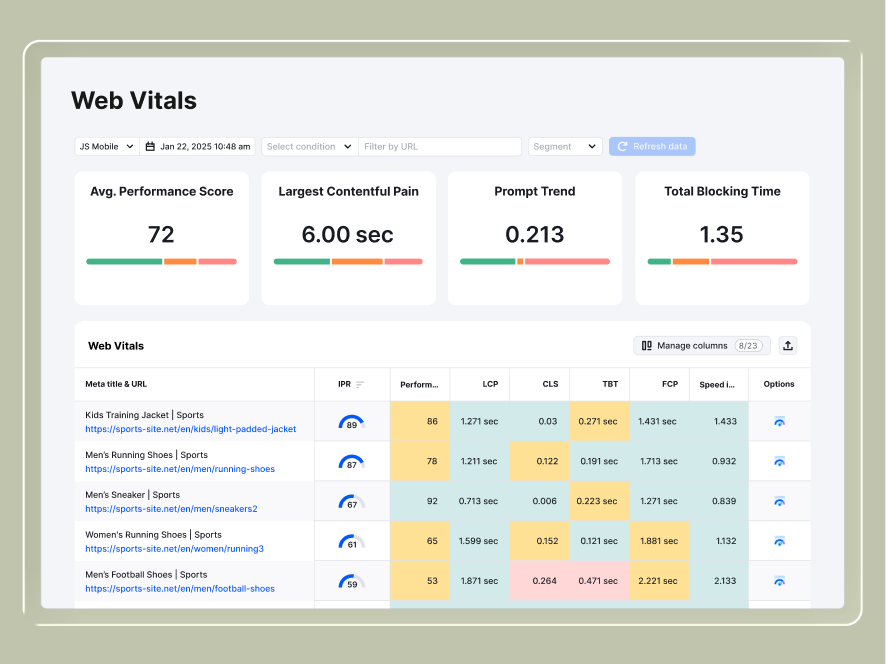Click the Filter by URL input field
Viewport: 886px width, 664px height.
pos(440,146)
